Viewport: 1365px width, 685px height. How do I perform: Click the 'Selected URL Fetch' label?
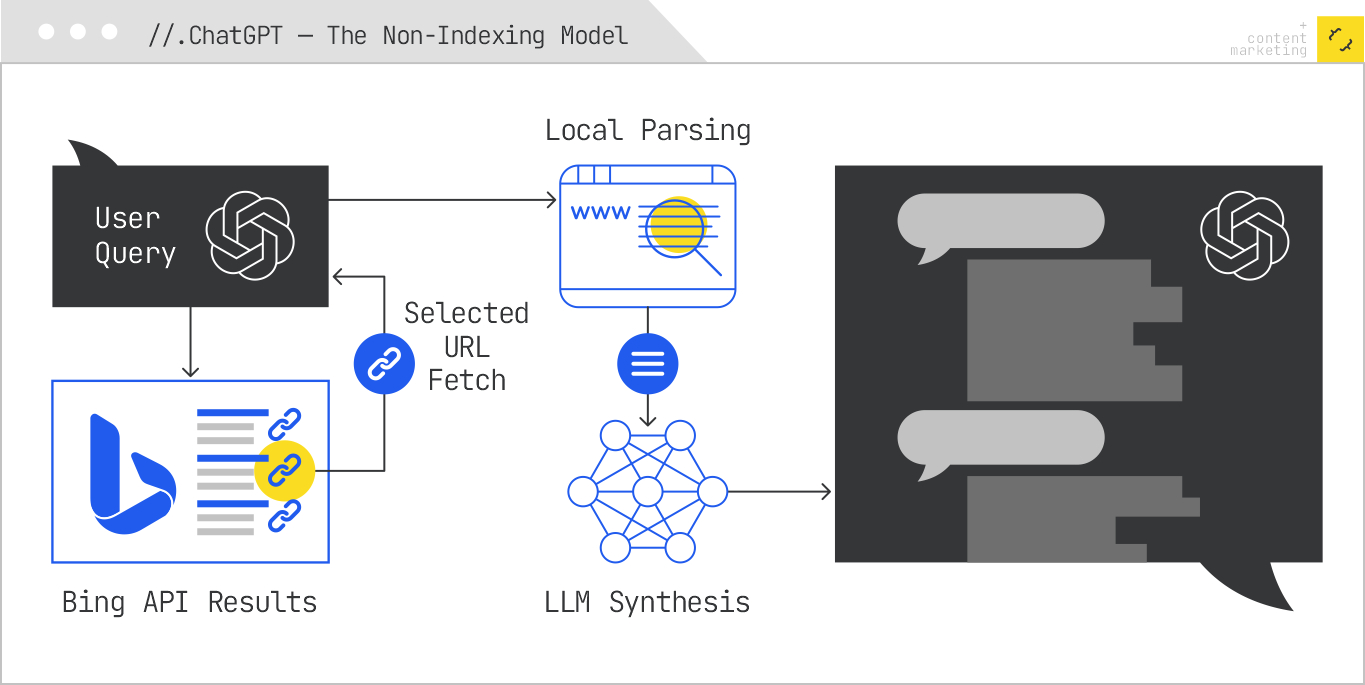point(466,346)
